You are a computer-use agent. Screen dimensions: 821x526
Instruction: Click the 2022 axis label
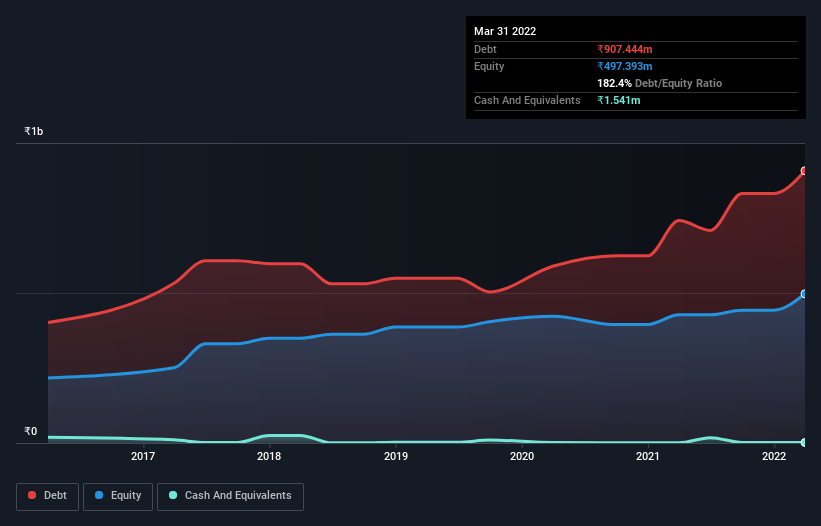coord(774,456)
